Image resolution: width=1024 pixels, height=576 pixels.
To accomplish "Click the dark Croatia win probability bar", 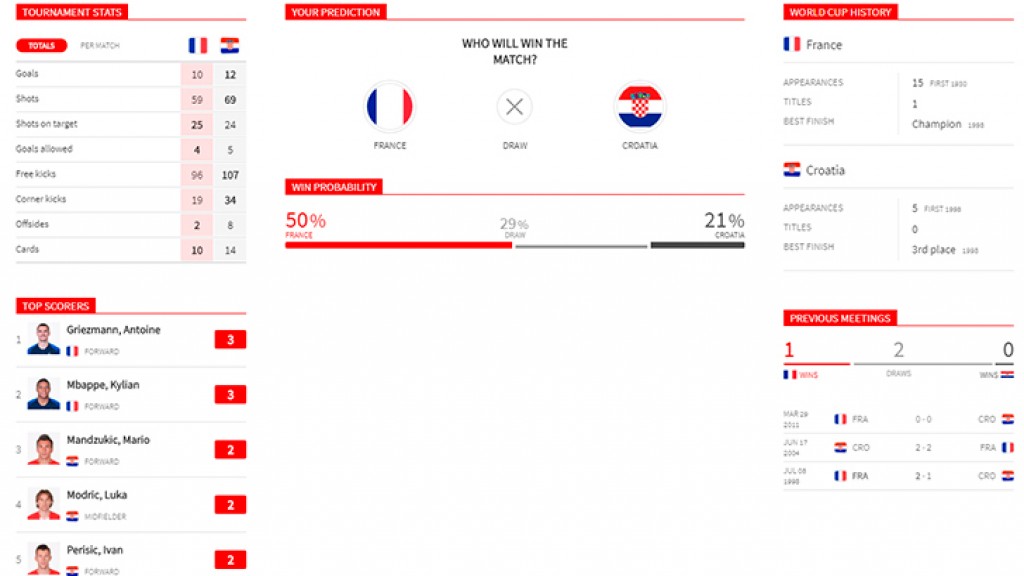I will coord(697,245).
